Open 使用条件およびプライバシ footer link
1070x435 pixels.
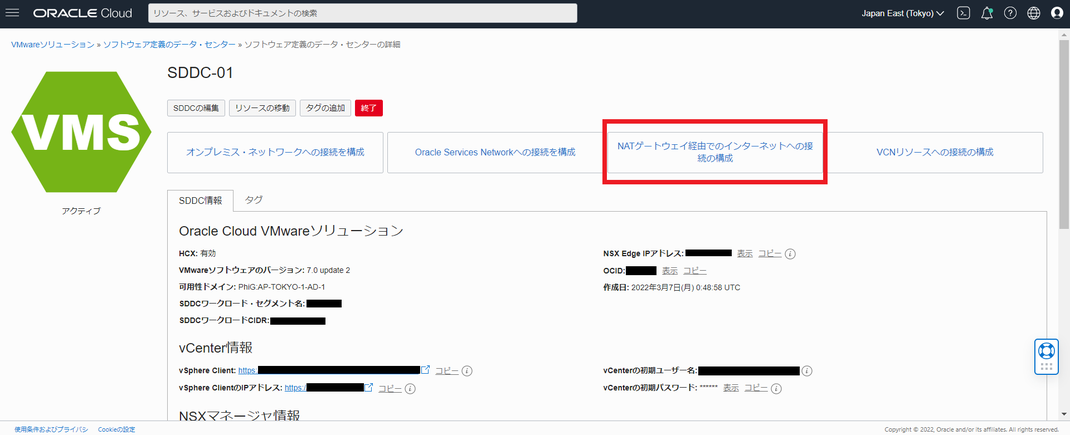(x=52, y=430)
